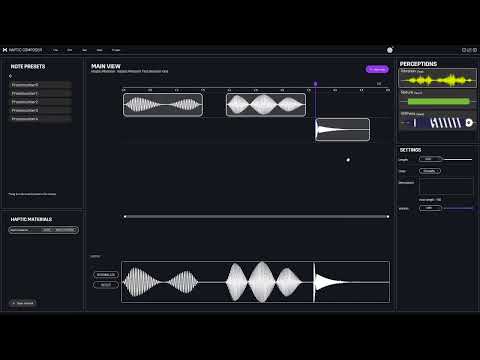Open the fifth item in the menu bar
This screenshot has height=360, width=480.
pos(116,50)
